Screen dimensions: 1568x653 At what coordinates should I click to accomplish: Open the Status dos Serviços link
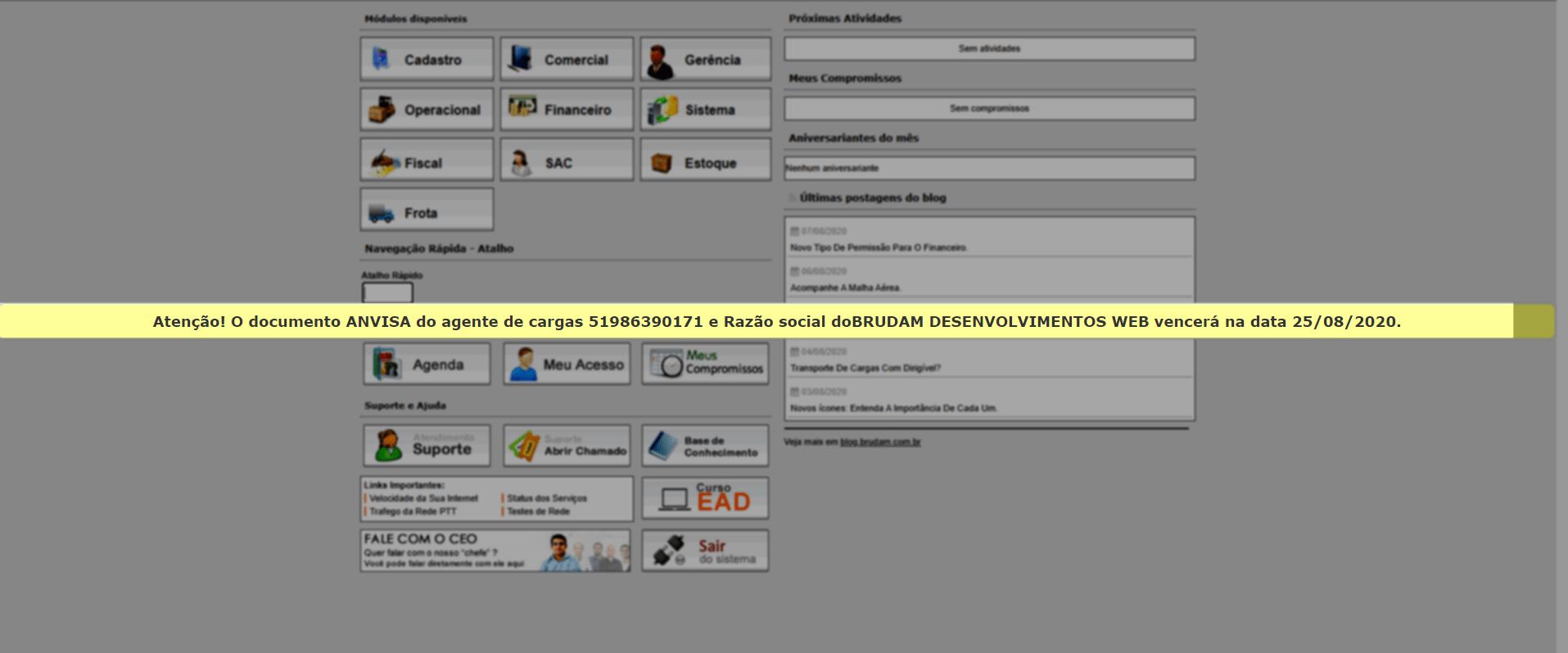[547, 498]
